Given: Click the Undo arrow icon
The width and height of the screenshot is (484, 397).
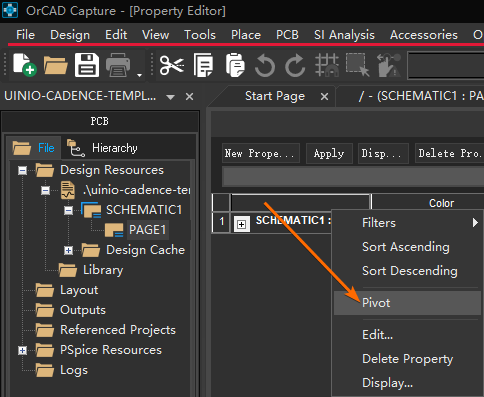Looking at the screenshot, I should pos(265,65).
